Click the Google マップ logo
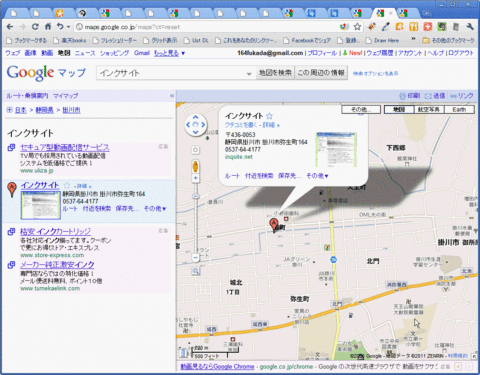Viewport: 480px width, 375px height. tap(46, 73)
